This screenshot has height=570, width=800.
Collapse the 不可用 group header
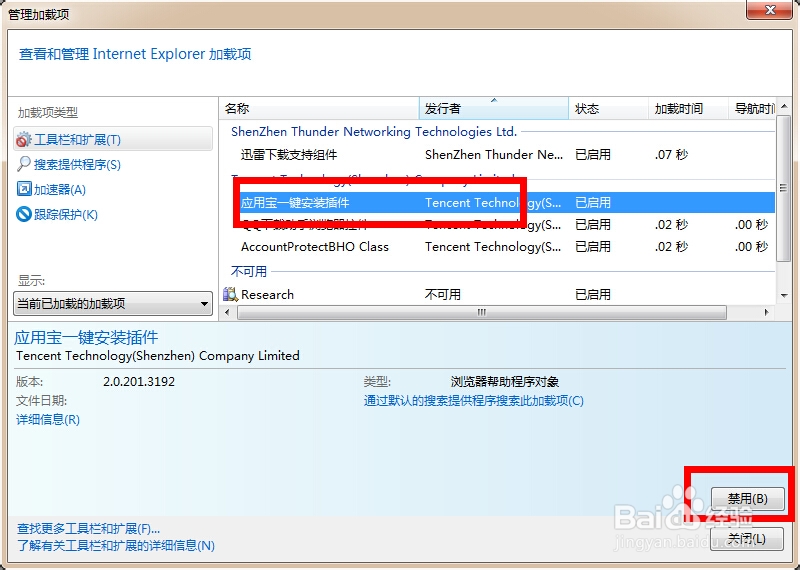[x=248, y=271]
